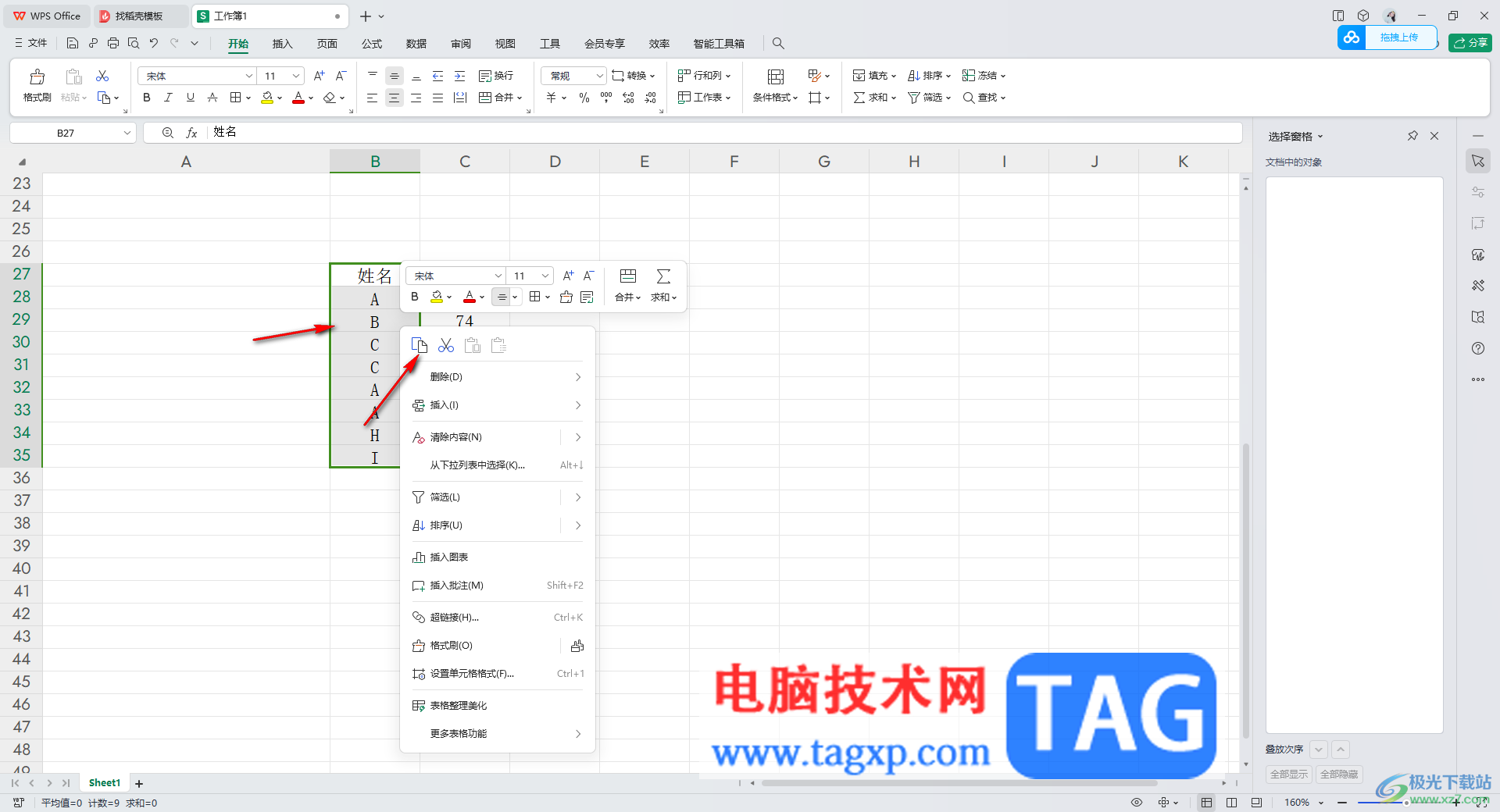Open the 插入 ribbon tab

click(282, 44)
